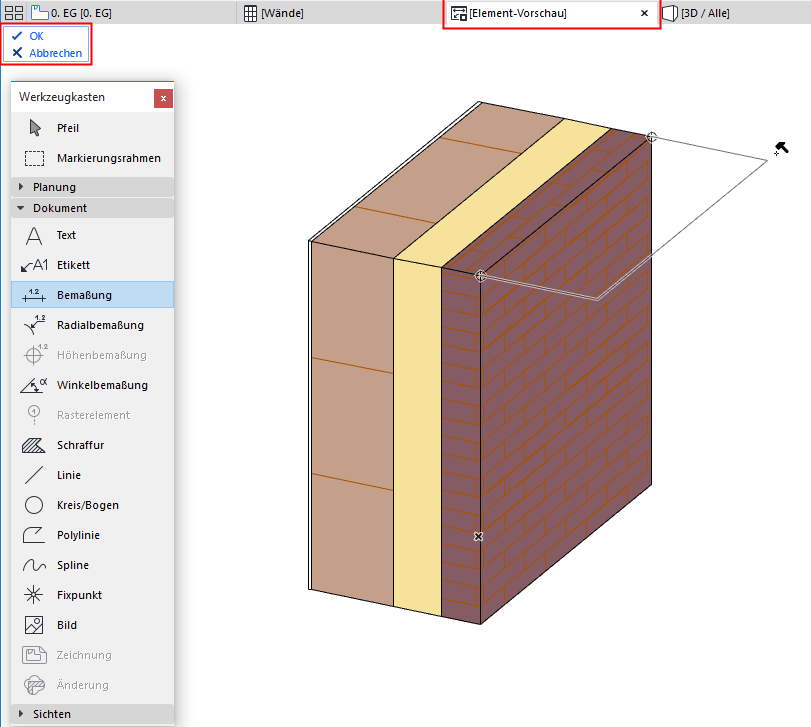Choose the Kreis/Bogen tool

pyautogui.click(x=92, y=505)
